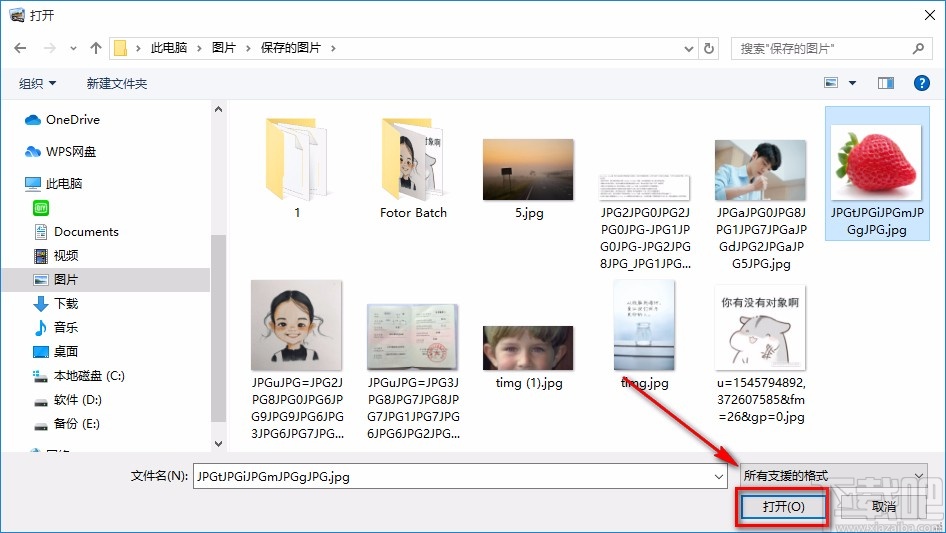
Task: Click the green iQIYI icon in sidebar
Action: (x=41, y=208)
